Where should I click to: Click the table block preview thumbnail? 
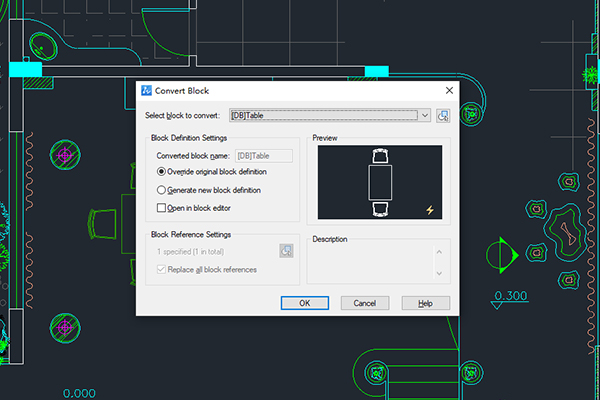[380, 182]
